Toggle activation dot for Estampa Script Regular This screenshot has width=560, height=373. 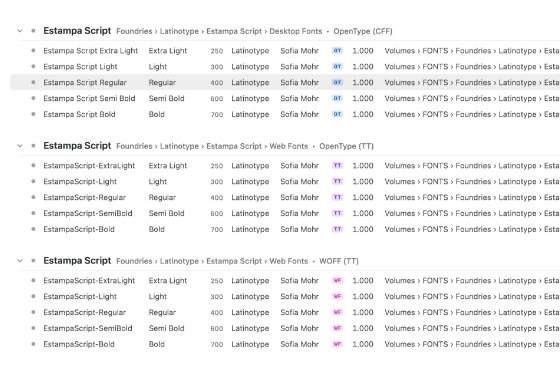33,83
